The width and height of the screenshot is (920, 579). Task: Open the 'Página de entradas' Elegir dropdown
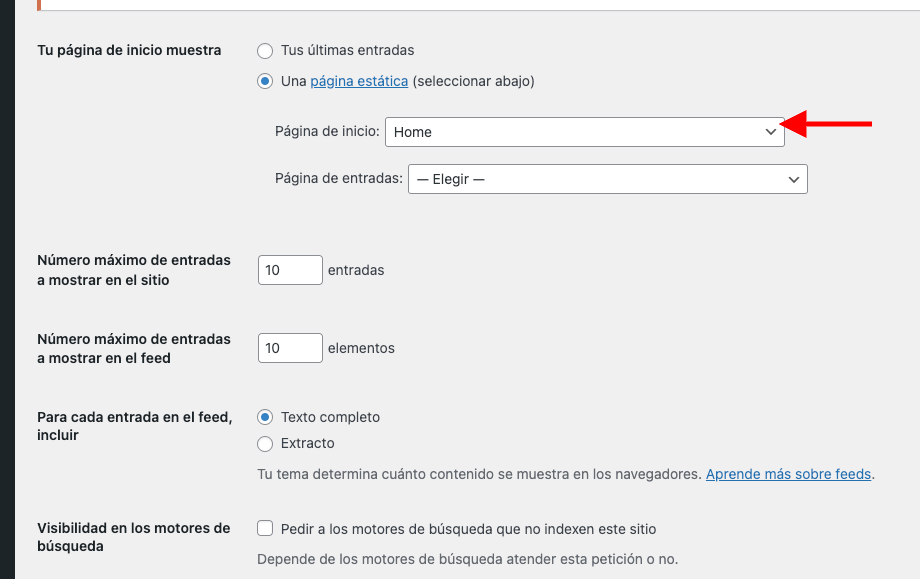point(607,179)
